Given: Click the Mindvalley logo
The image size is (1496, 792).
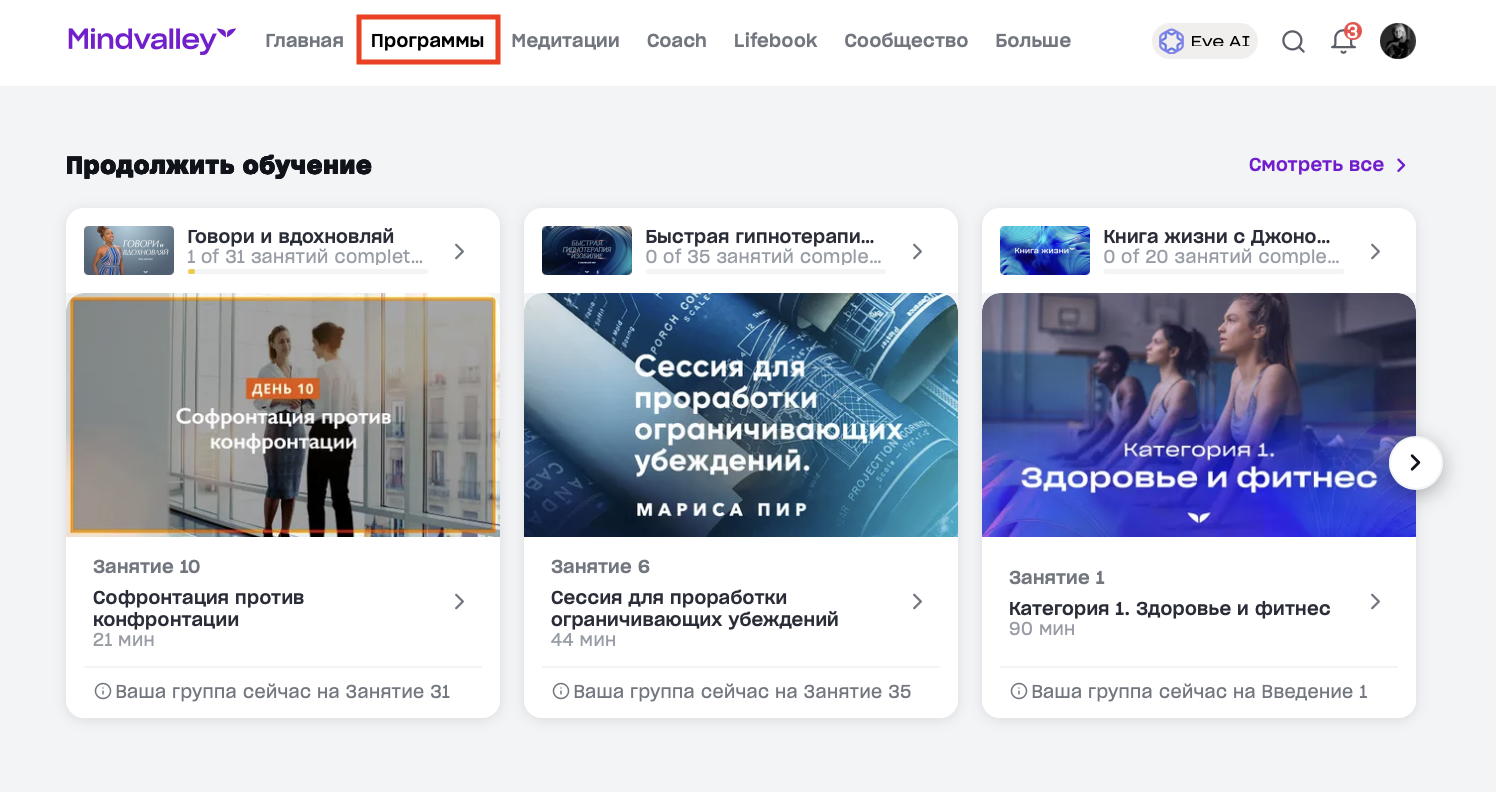Looking at the screenshot, I should coord(152,40).
